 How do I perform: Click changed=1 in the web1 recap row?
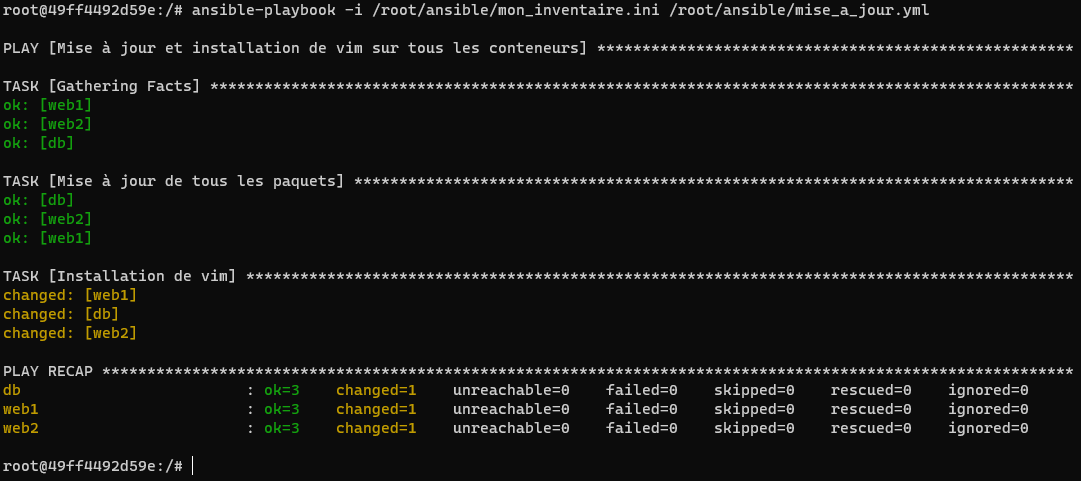point(376,409)
